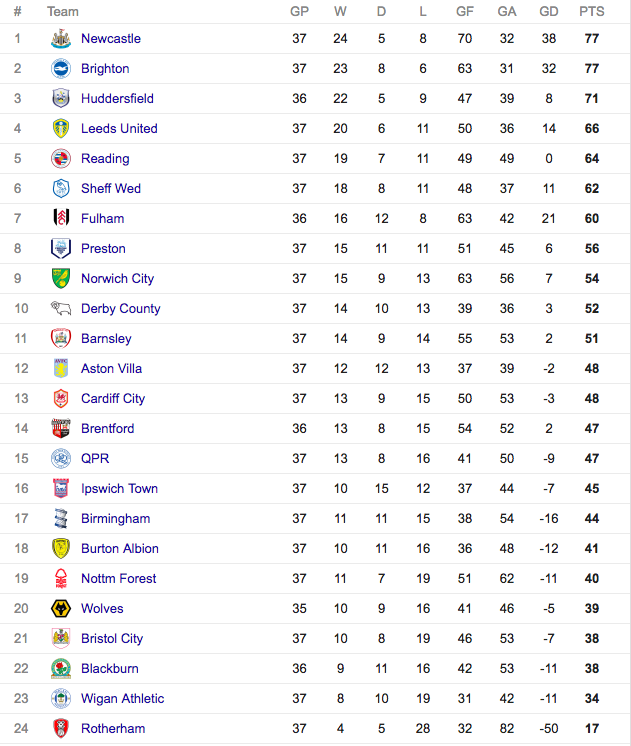Viewport: 631px width, 746px height.
Task: Follow the Sheff Wed team link
Action: pyautogui.click(x=111, y=189)
